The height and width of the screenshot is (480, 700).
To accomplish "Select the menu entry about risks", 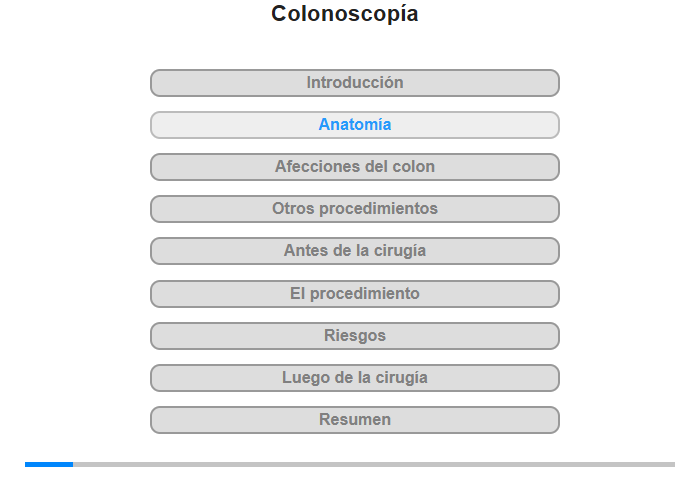I will pyautogui.click(x=355, y=336).
